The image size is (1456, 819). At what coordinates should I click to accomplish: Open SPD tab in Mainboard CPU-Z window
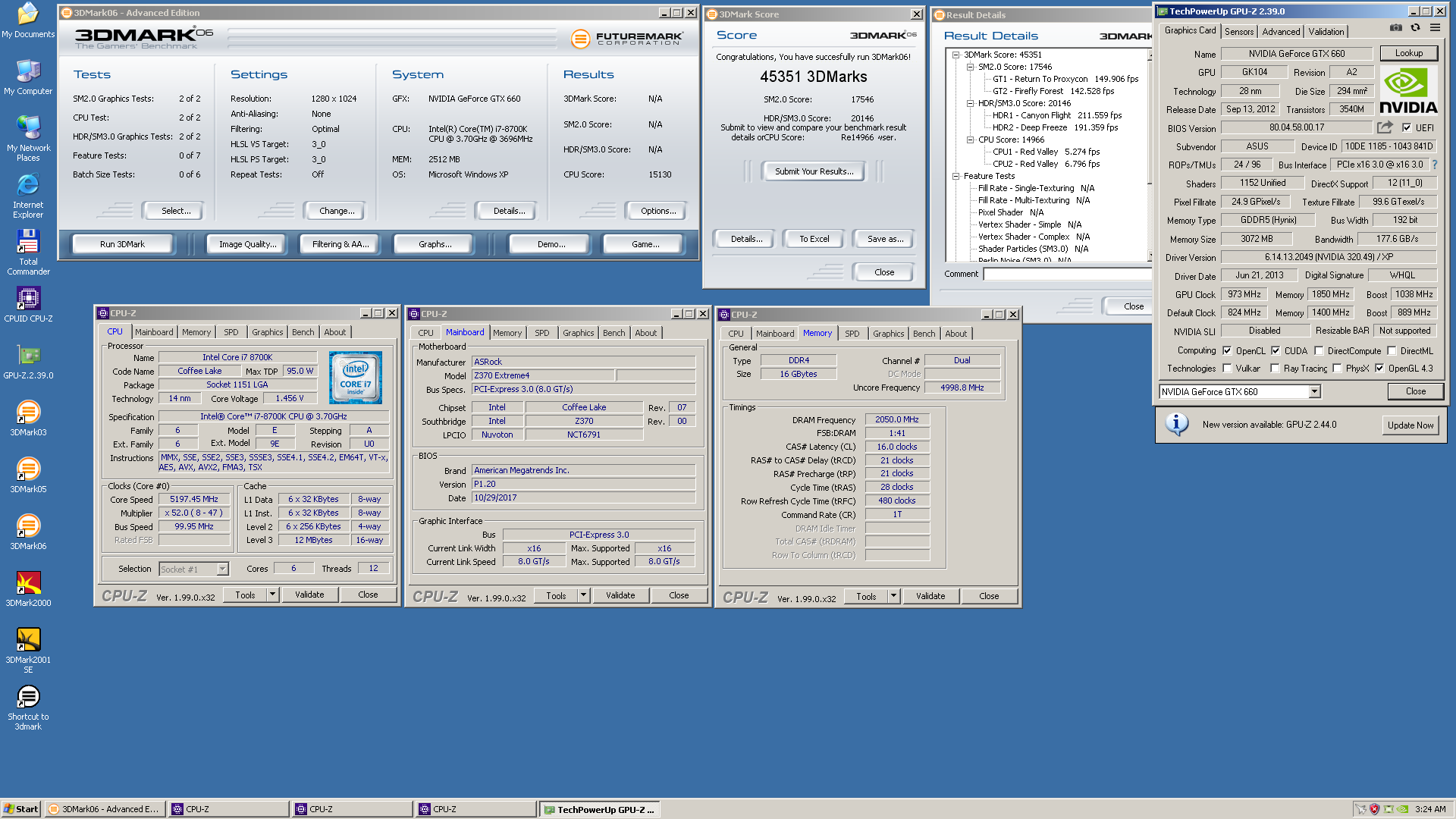pyautogui.click(x=541, y=333)
